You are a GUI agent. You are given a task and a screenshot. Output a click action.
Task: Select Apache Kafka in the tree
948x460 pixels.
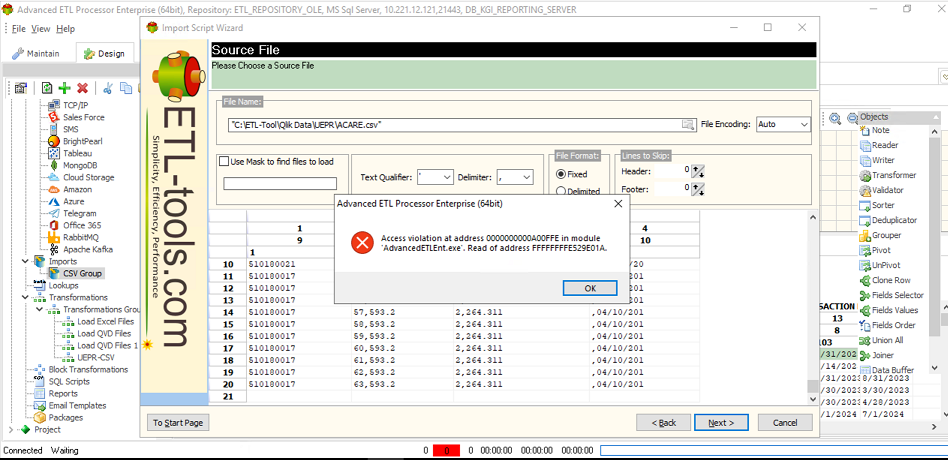(88, 249)
